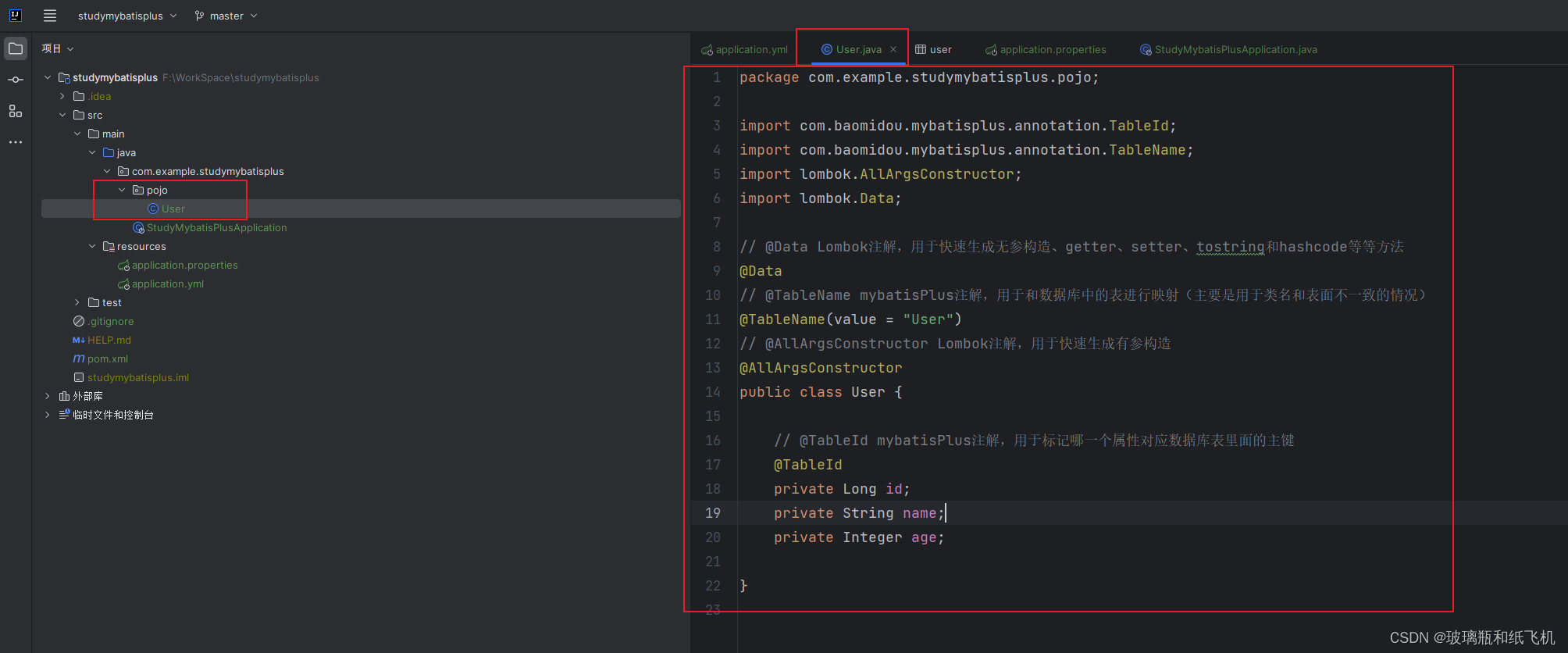Screen dimensions: 1568x653
Task: Click the 外部库 library icon
Action: 65,396
